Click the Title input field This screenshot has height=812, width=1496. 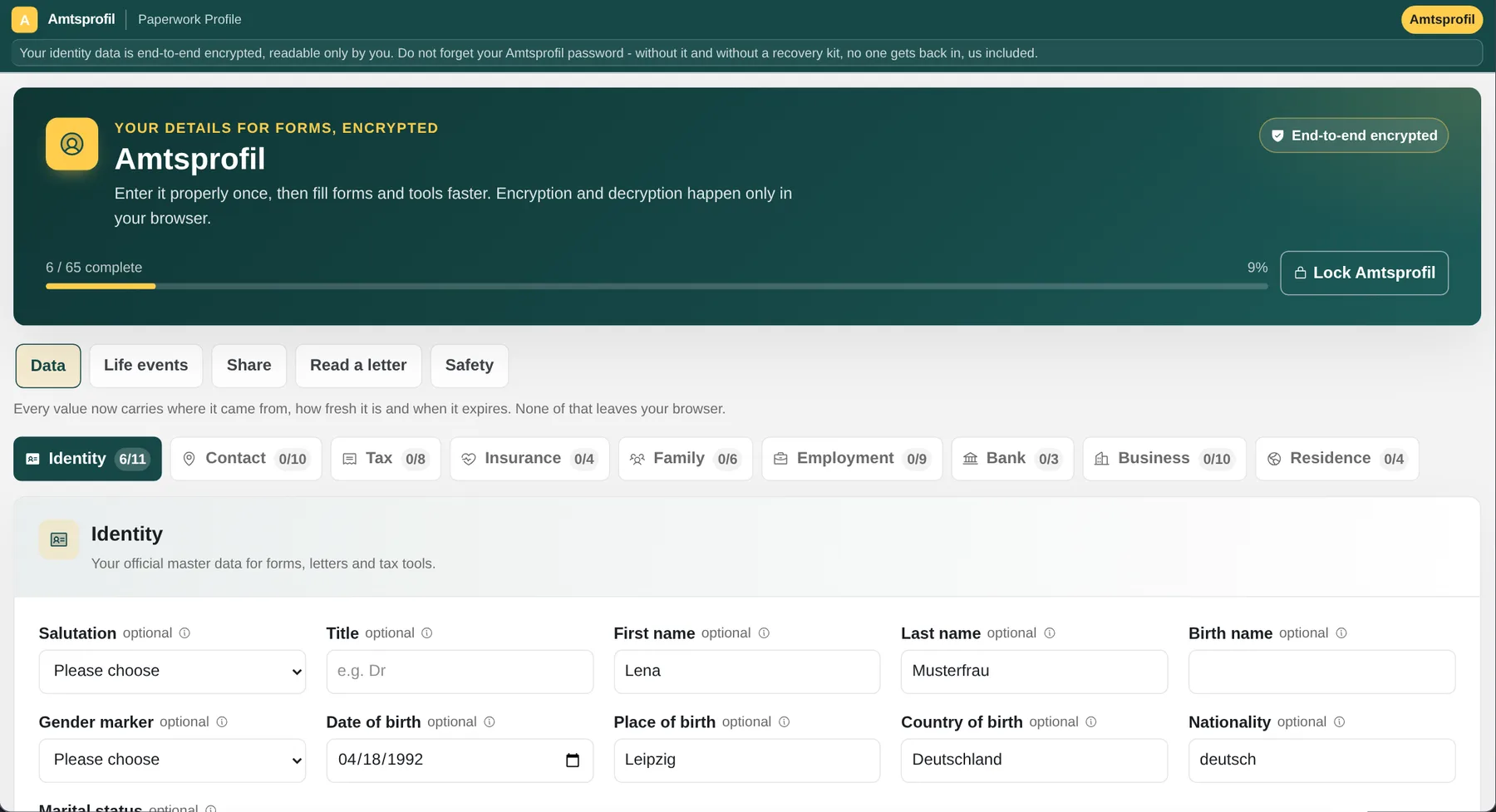(x=460, y=672)
